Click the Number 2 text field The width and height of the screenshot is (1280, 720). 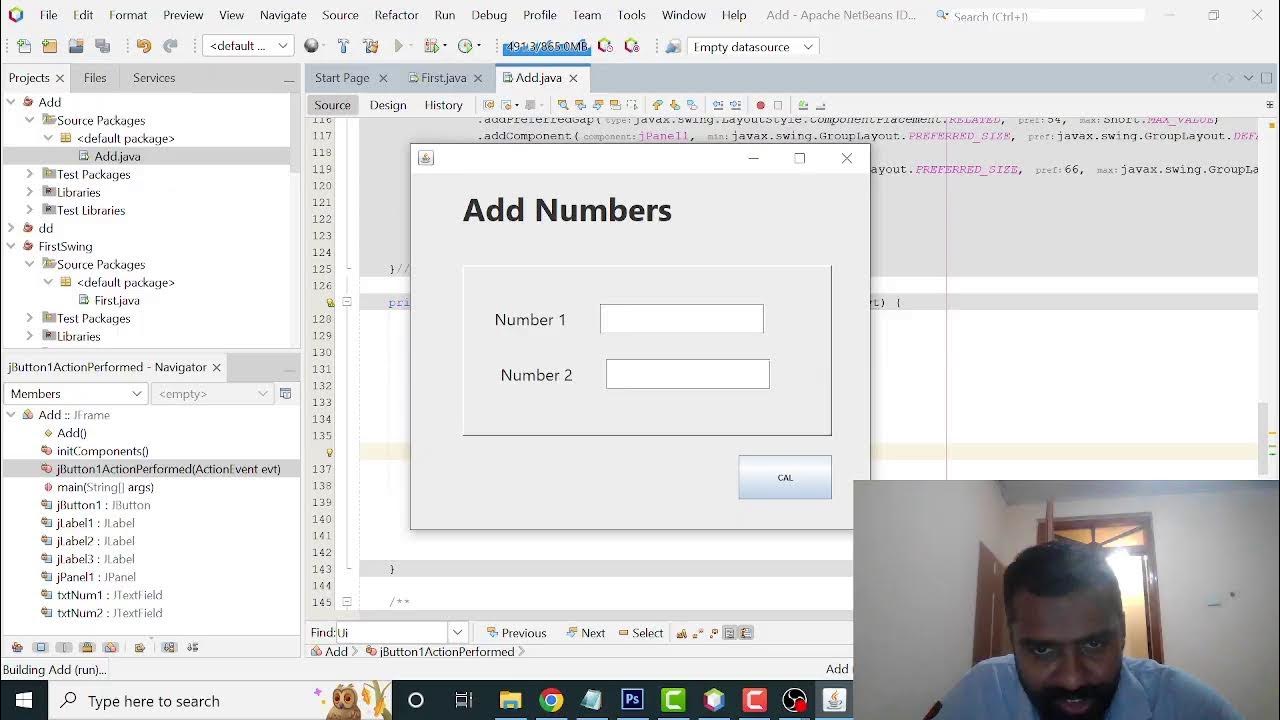pos(687,374)
